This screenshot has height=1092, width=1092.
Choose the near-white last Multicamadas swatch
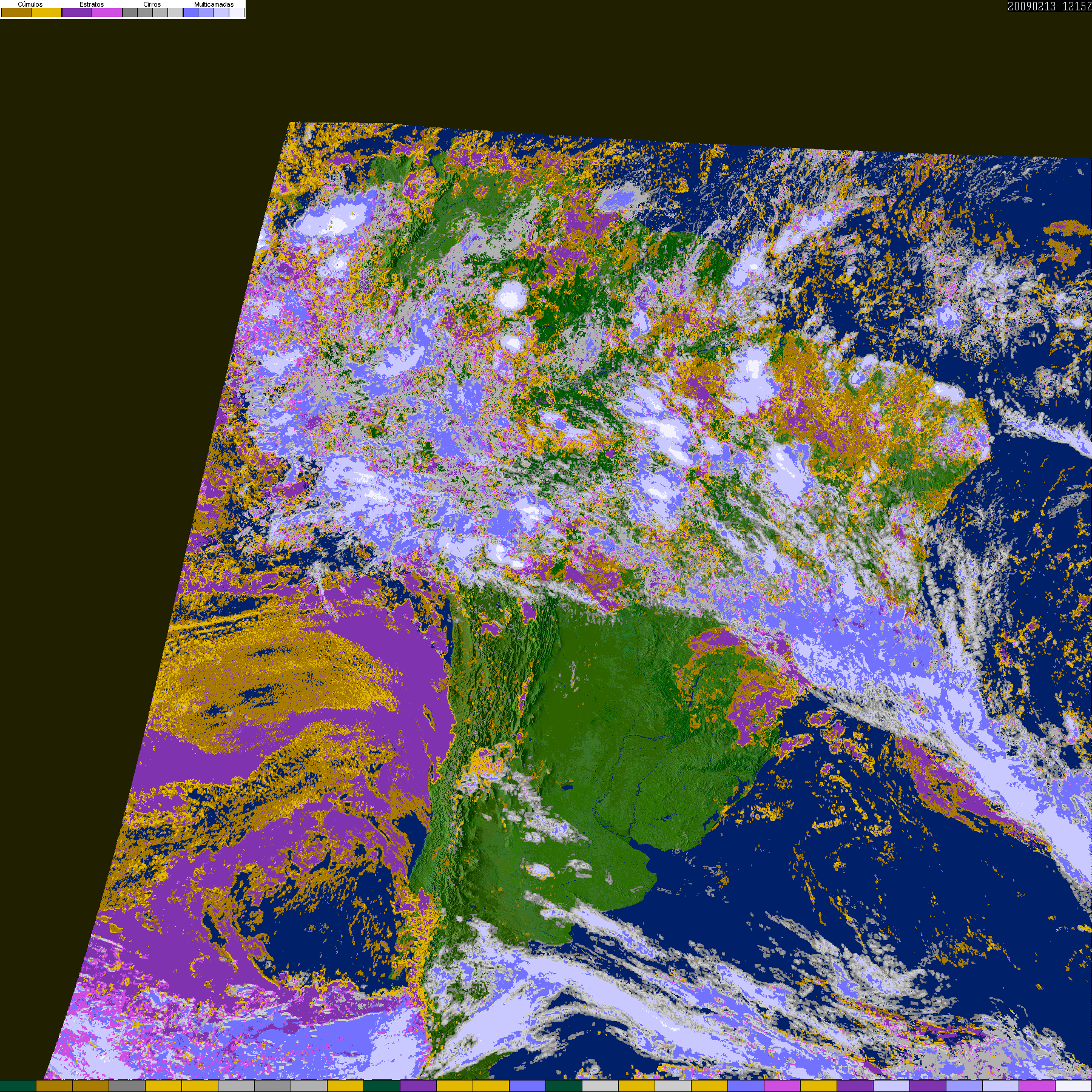tap(237, 12)
